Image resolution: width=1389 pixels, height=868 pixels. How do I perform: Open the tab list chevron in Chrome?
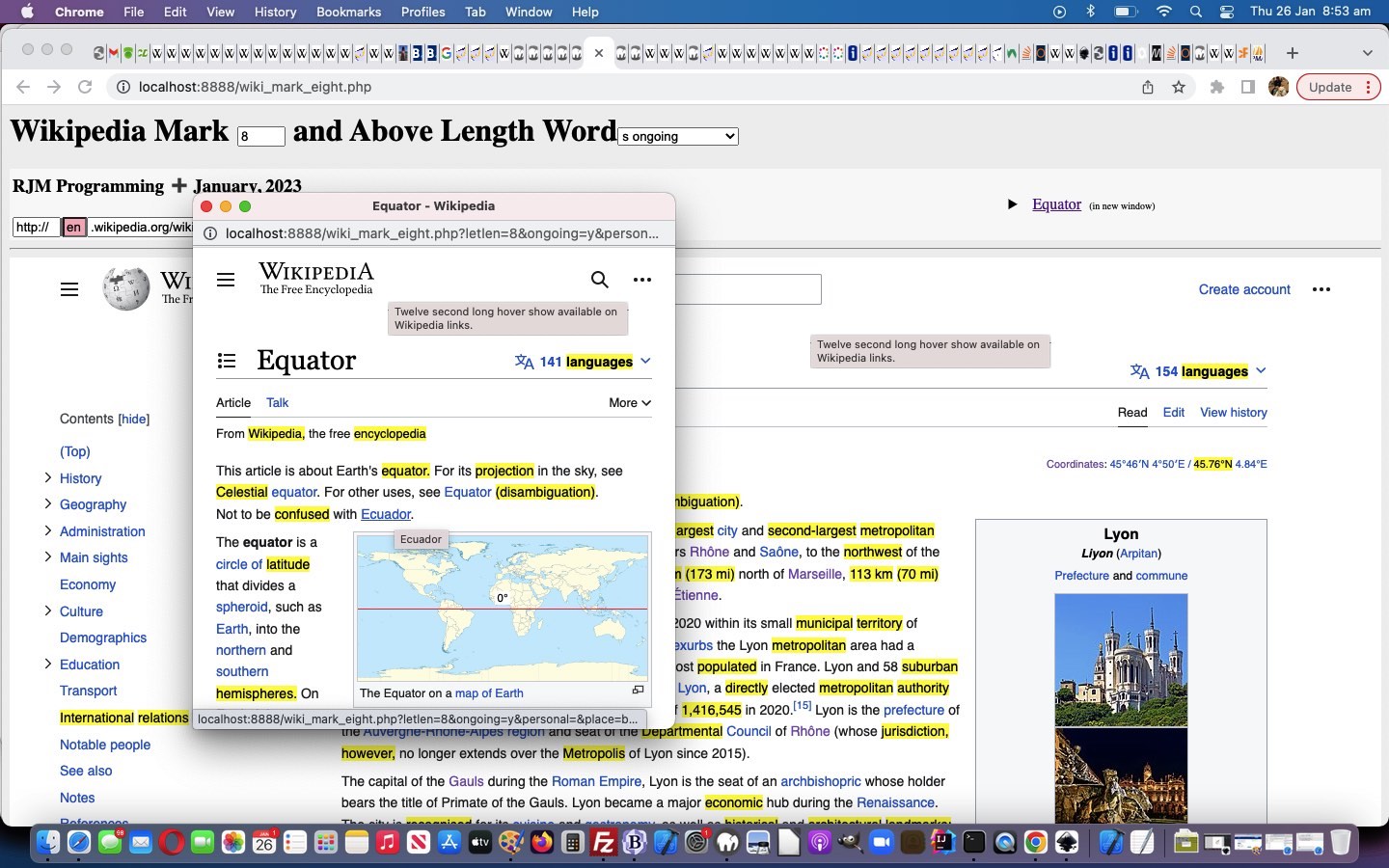[x=1367, y=53]
